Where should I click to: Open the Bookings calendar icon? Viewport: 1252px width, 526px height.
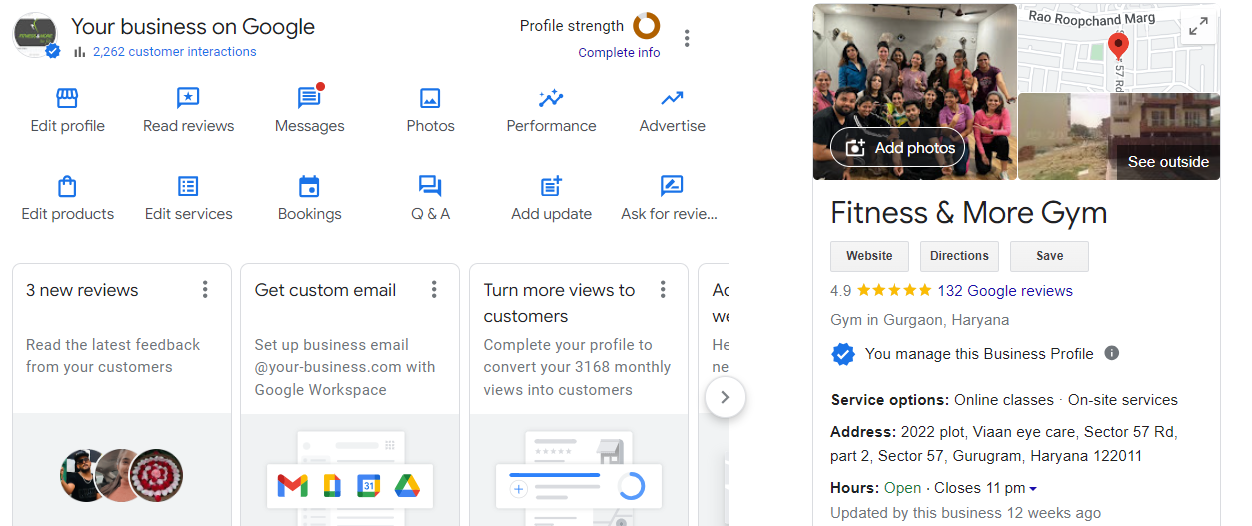(309, 187)
